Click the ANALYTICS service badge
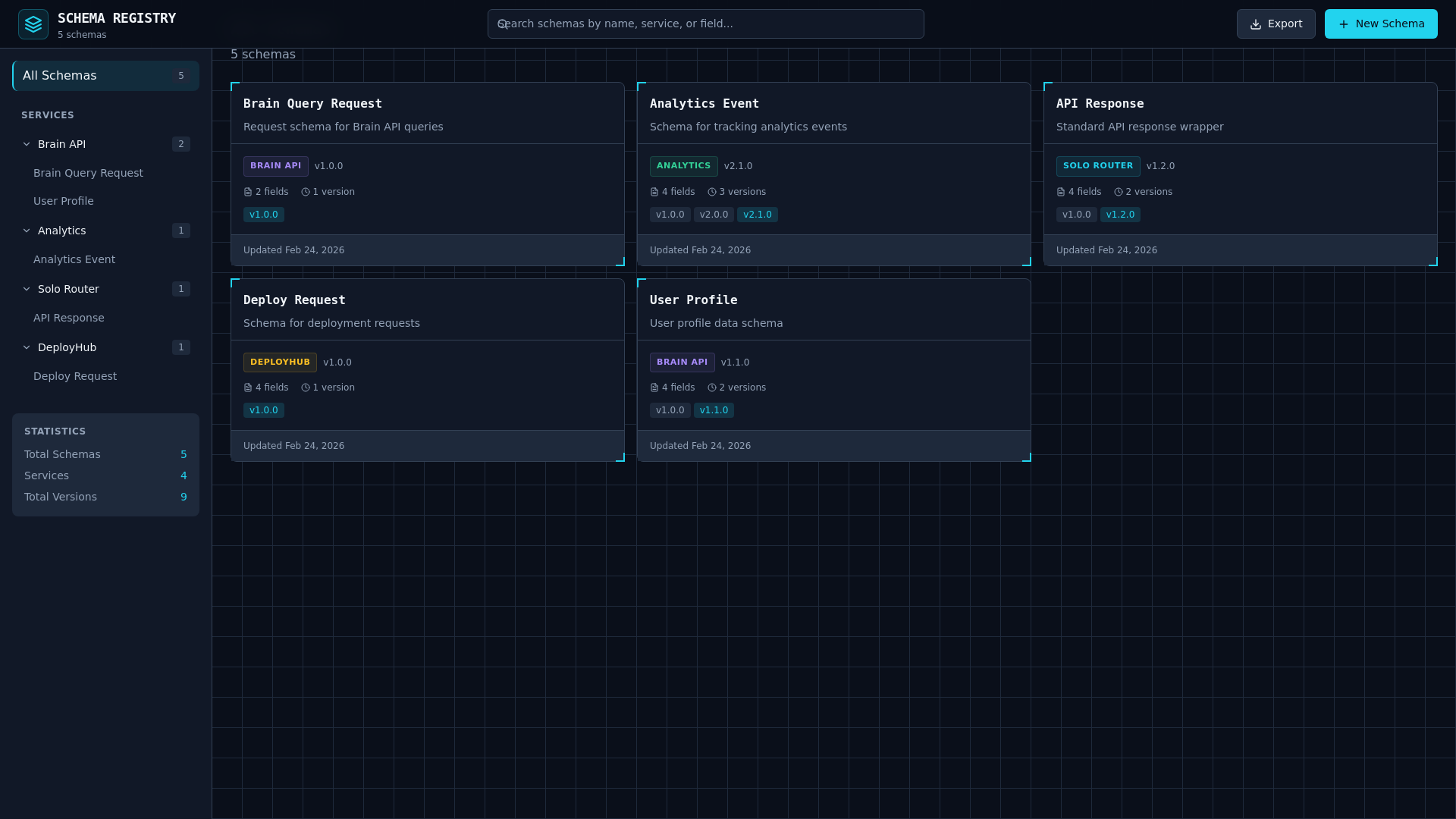This screenshot has width=1456, height=819. click(x=684, y=166)
